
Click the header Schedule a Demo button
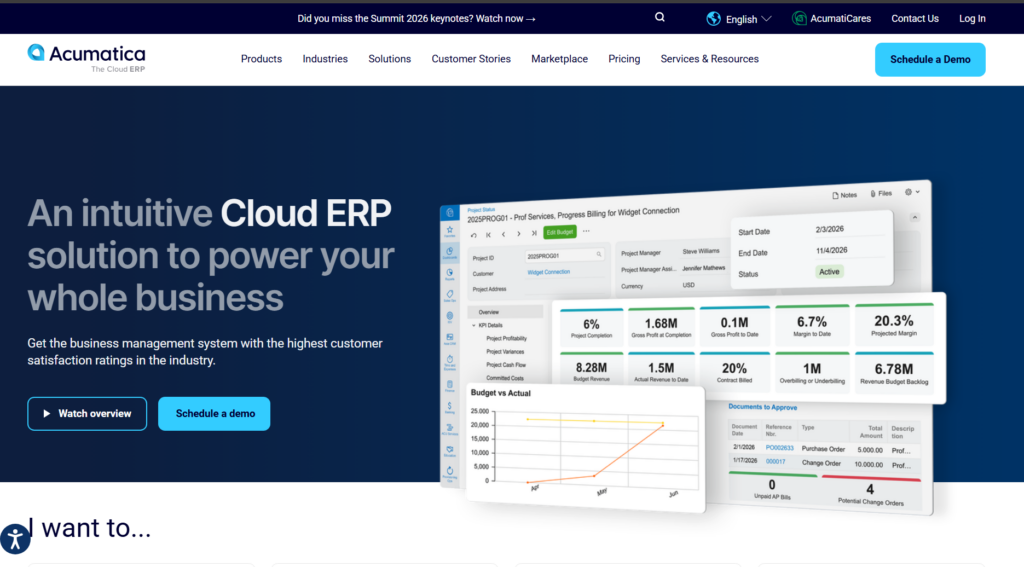point(930,59)
